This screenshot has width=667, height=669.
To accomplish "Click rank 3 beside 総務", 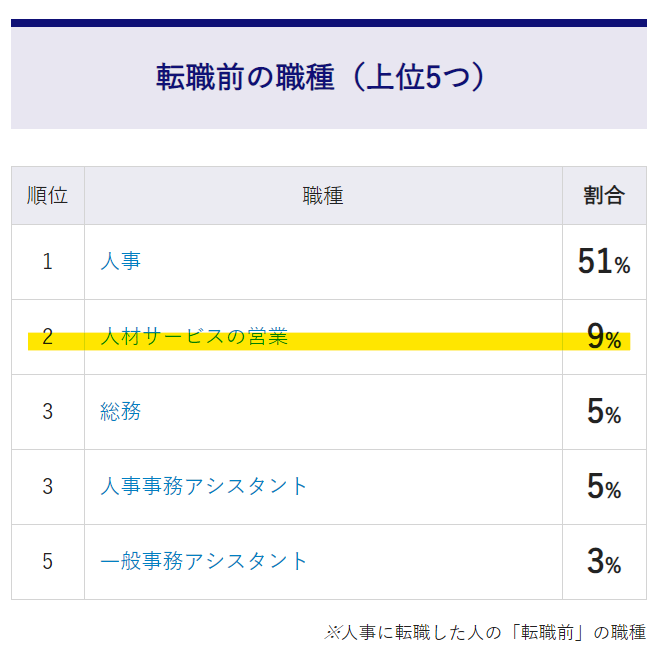I will (47, 412).
